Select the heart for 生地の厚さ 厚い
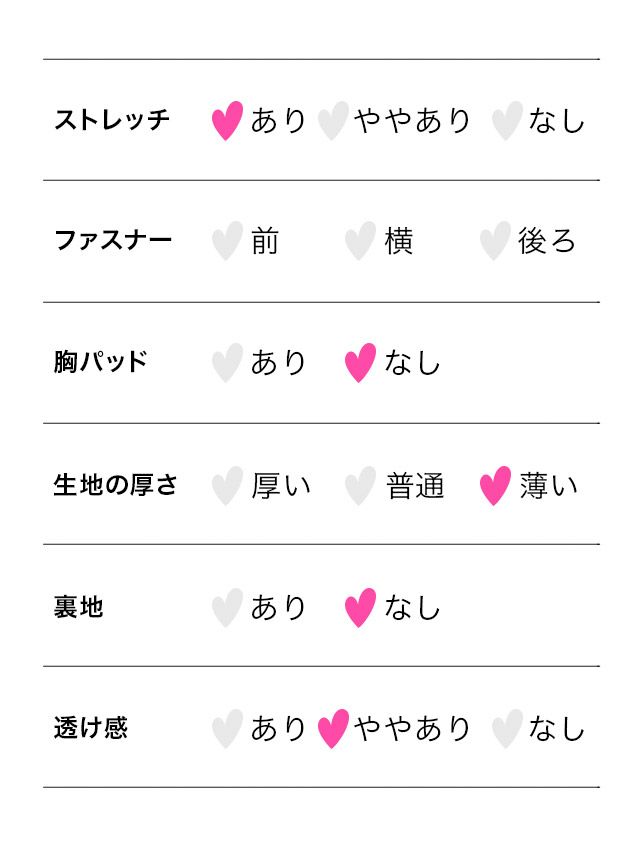640x854 pixels. click(x=228, y=486)
